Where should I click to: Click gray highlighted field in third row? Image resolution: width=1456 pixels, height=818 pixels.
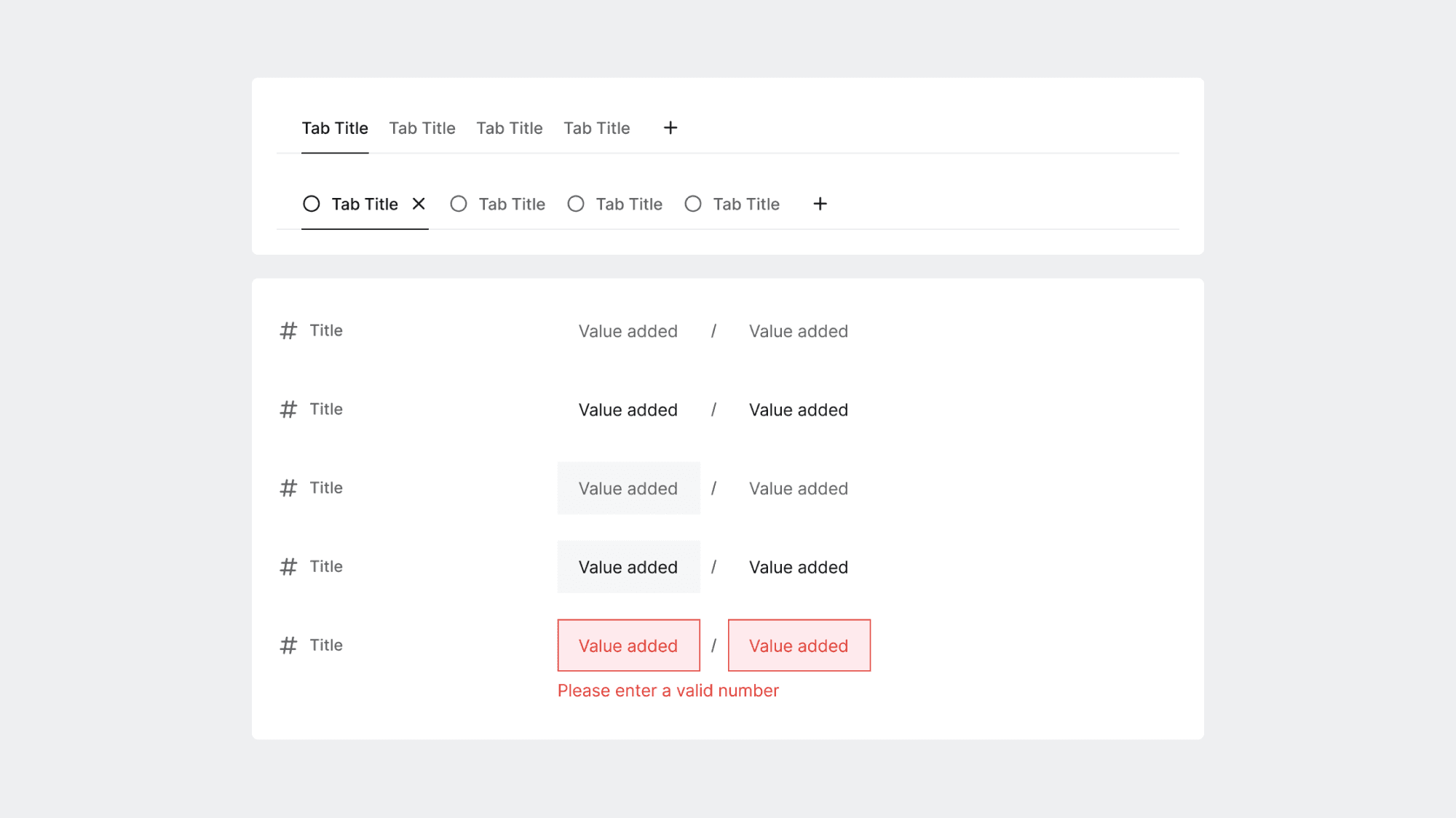[628, 488]
